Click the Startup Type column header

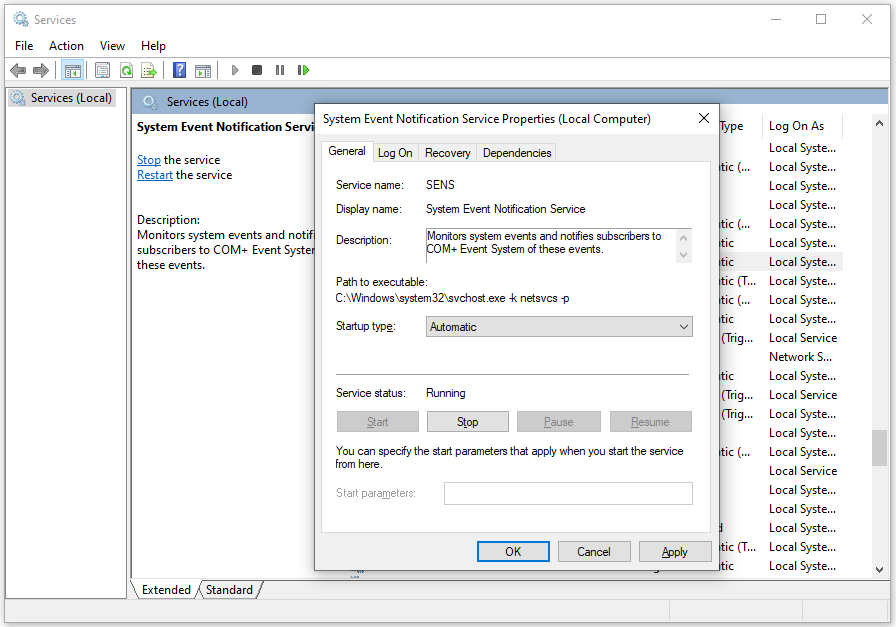coord(739,126)
